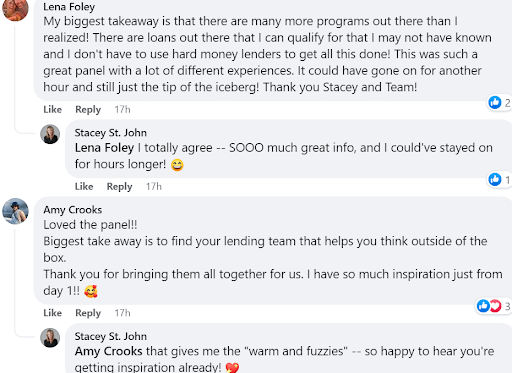The width and height of the screenshot is (512, 373).
Task: Open the like reaction on Stacey's first reply
Action: [x=499, y=180]
